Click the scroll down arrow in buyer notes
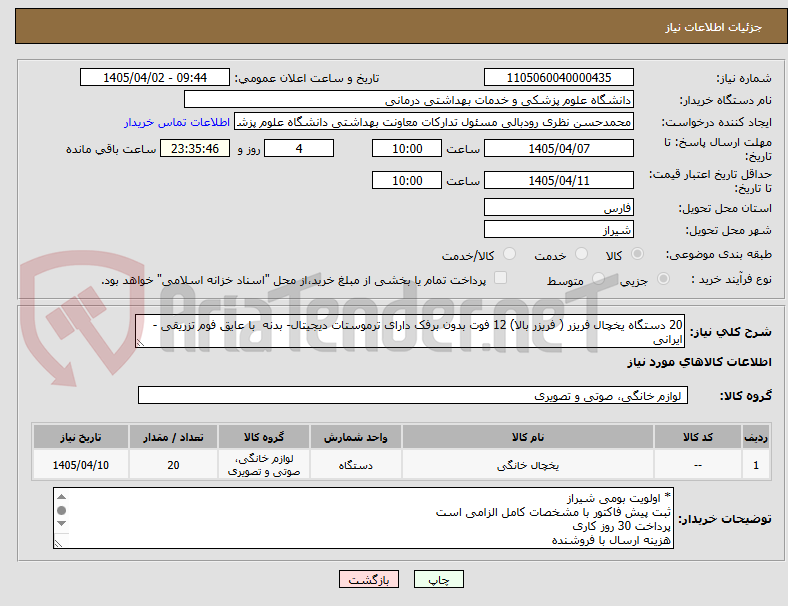The width and height of the screenshot is (788, 606). [61, 524]
